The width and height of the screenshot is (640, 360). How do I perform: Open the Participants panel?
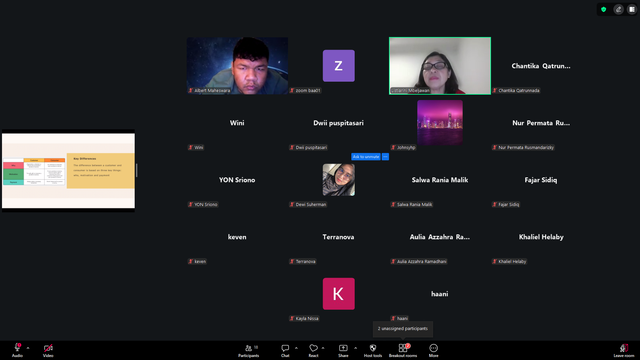pyautogui.click(x=249, y=350)
